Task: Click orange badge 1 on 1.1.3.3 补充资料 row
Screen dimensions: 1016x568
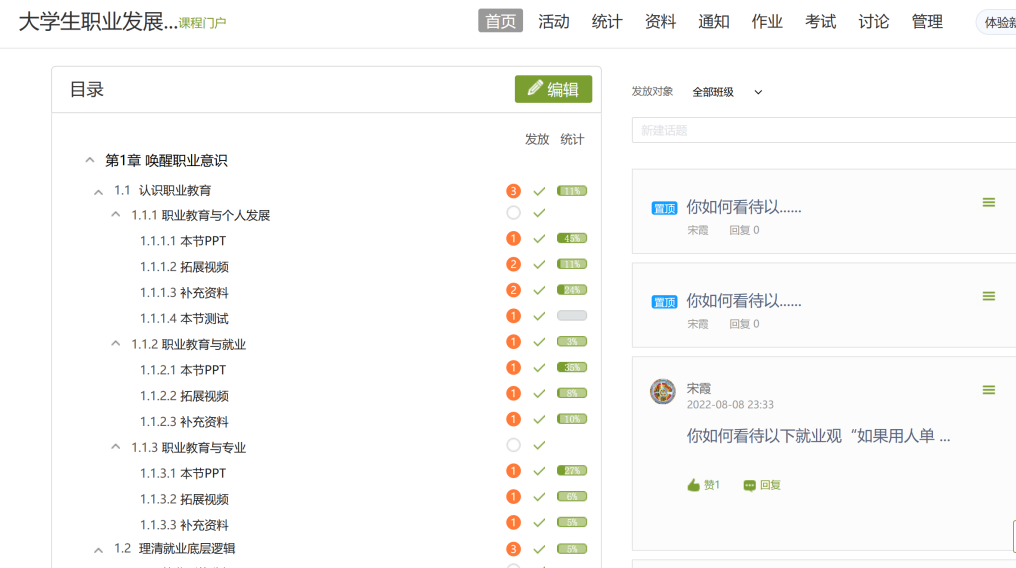Action: coord(513,523)
